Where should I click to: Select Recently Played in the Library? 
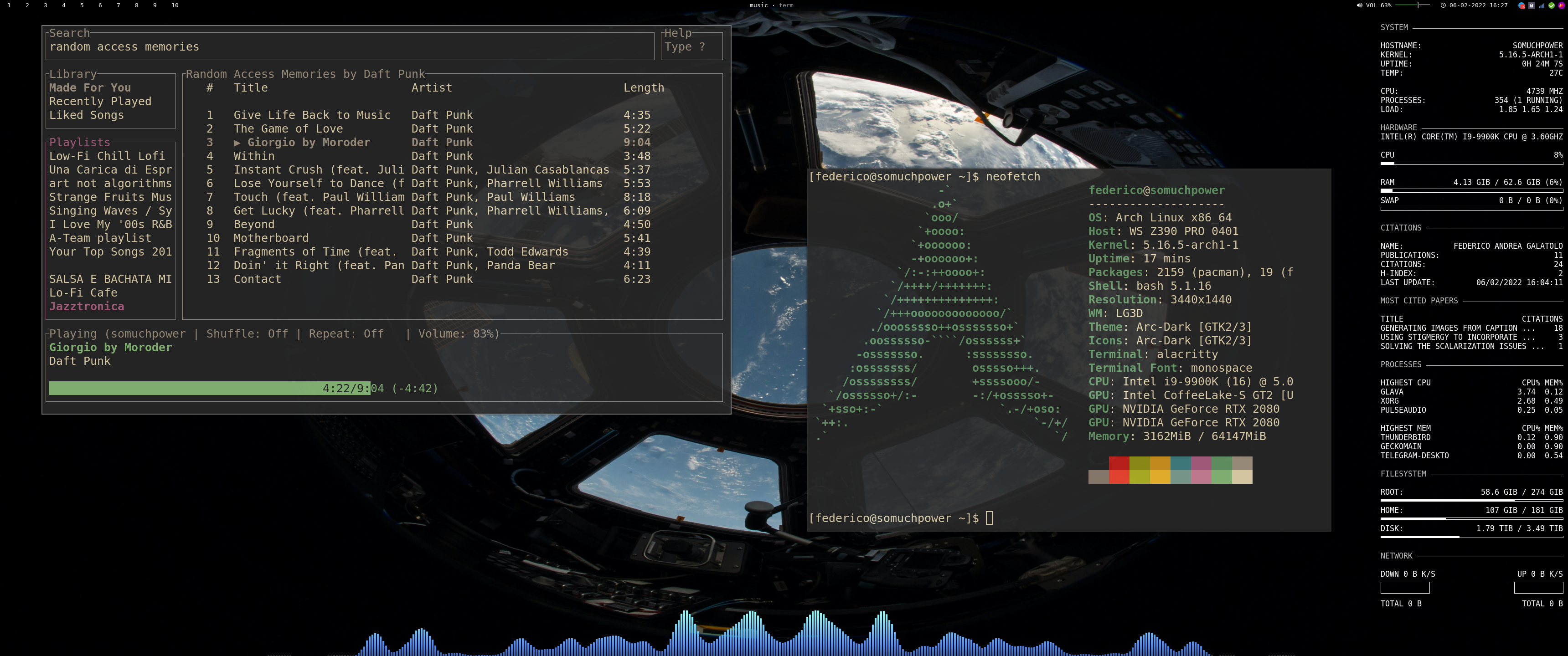(x=100, y=102)
